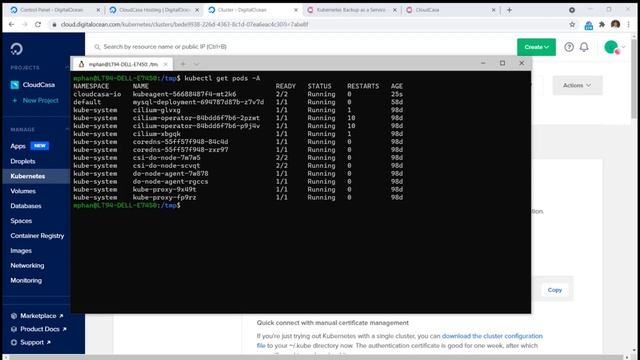Image resolution: width=640 pixels, height=360 pixels.
Task: Open download the cluster configuration file link
Action: point(400,340)
